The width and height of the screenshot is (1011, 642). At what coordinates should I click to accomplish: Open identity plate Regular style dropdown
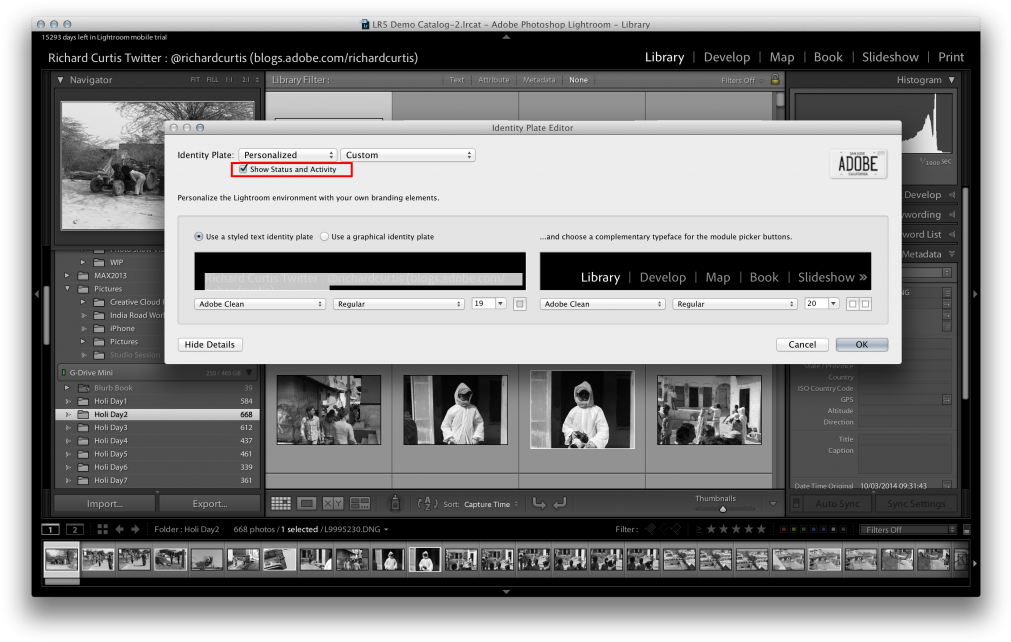click(398, 304)
